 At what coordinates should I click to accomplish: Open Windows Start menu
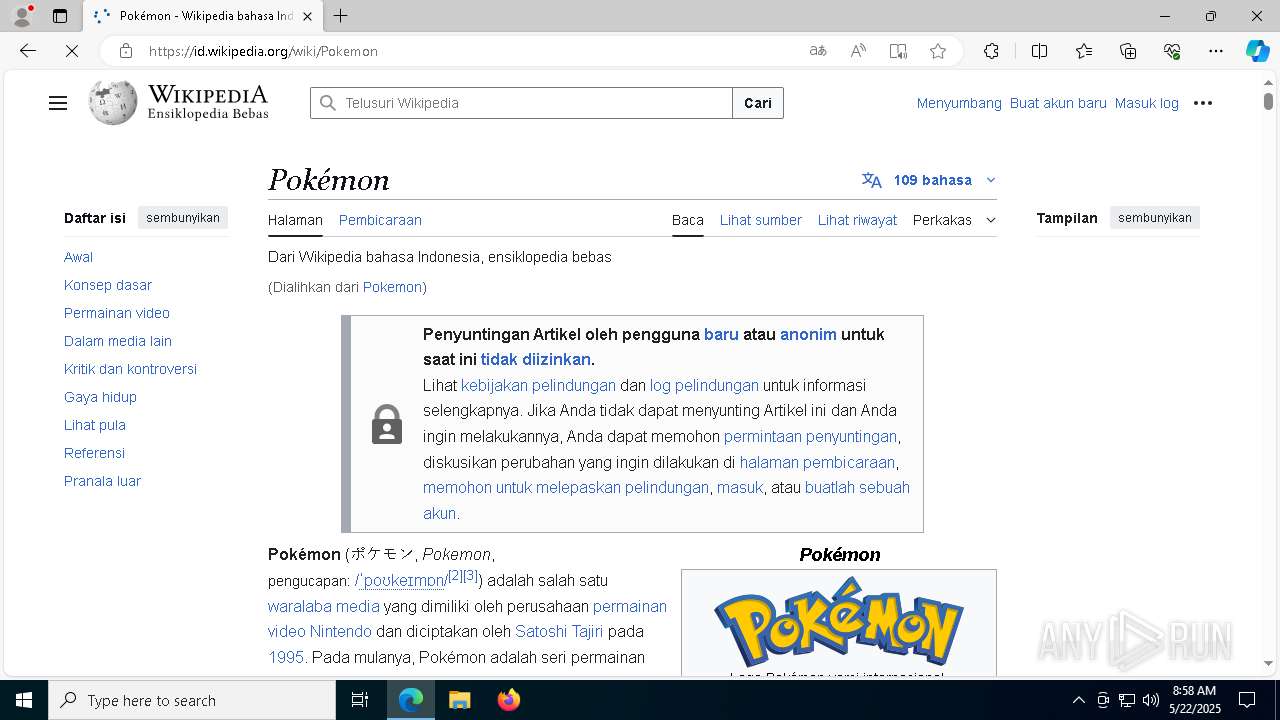pyautogui.click(x=24, y=700)
